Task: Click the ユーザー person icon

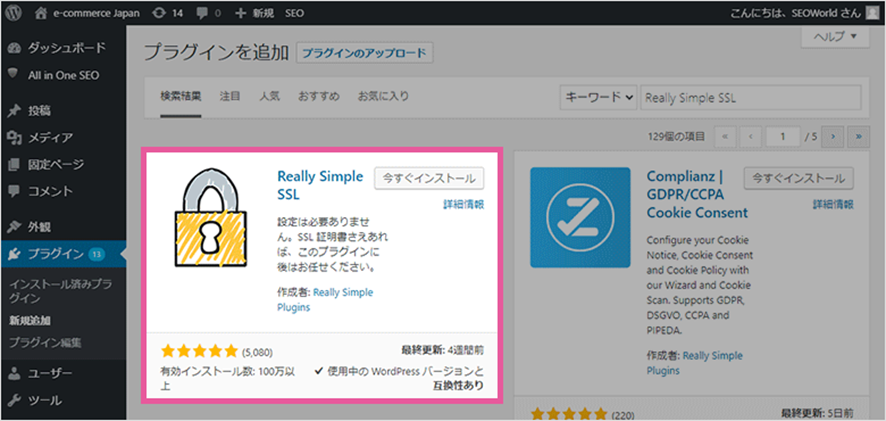Action: click(15, 374)
